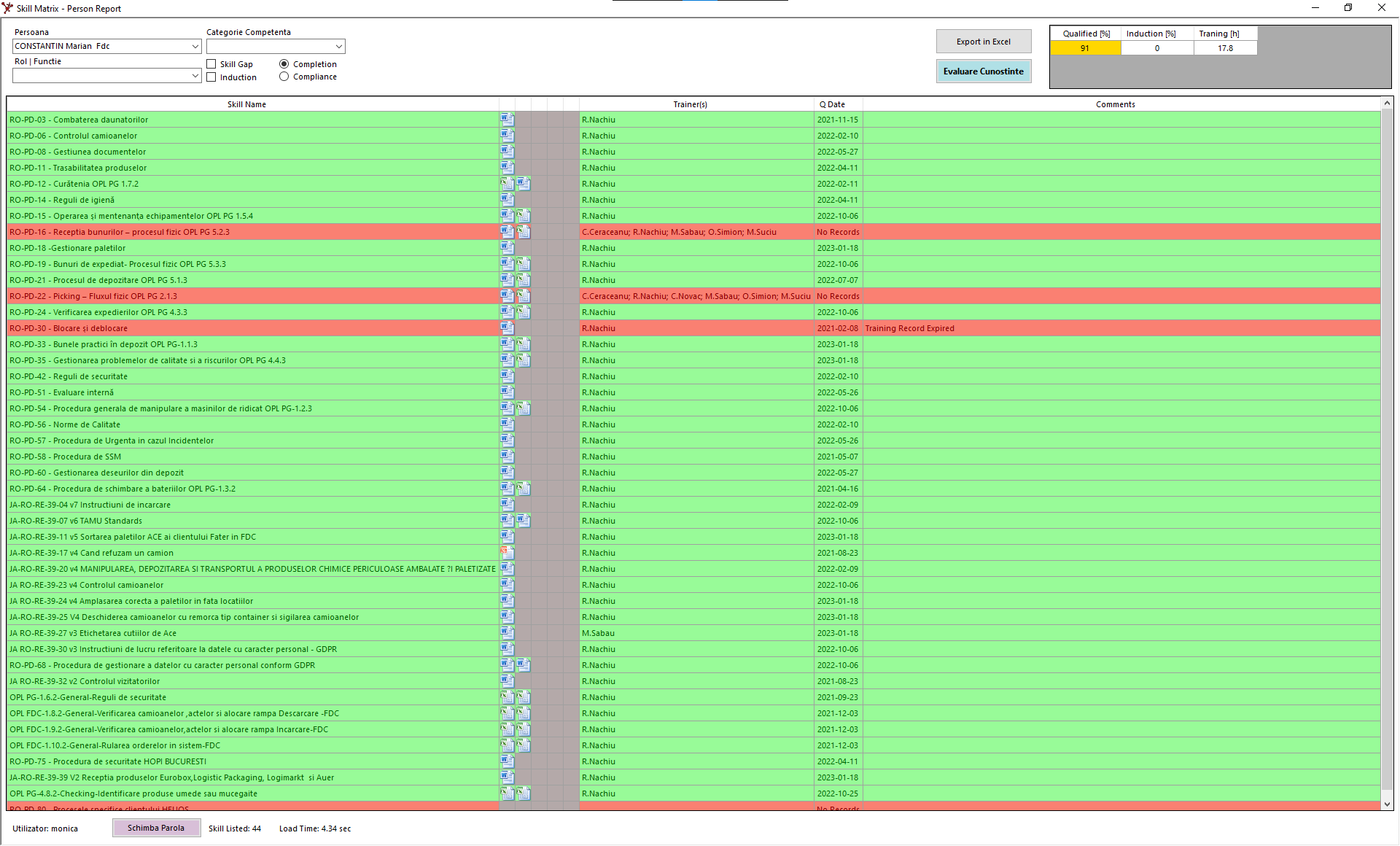
Task: Click 'Training Record Expired' comment
Action: tap(909, 328)
